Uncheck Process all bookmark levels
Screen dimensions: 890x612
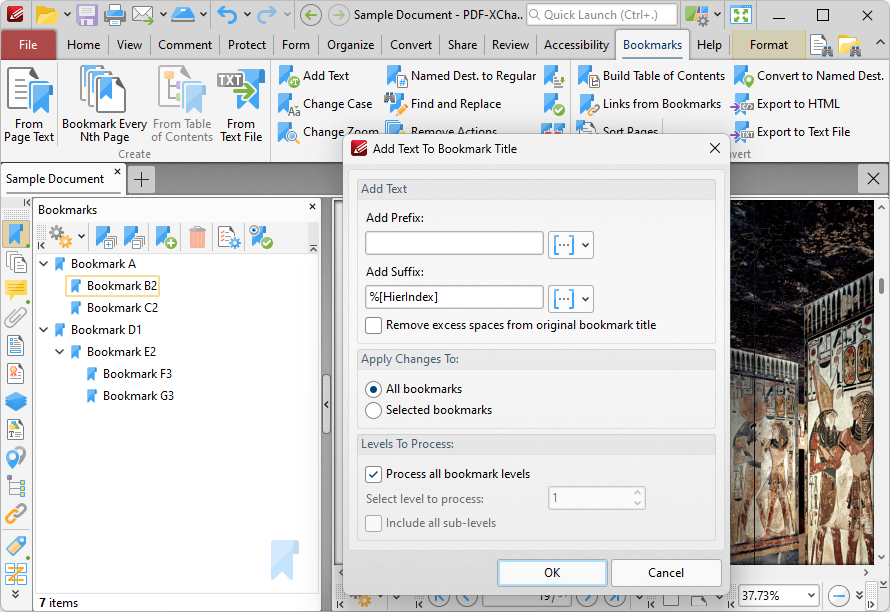tap(373, 475)
